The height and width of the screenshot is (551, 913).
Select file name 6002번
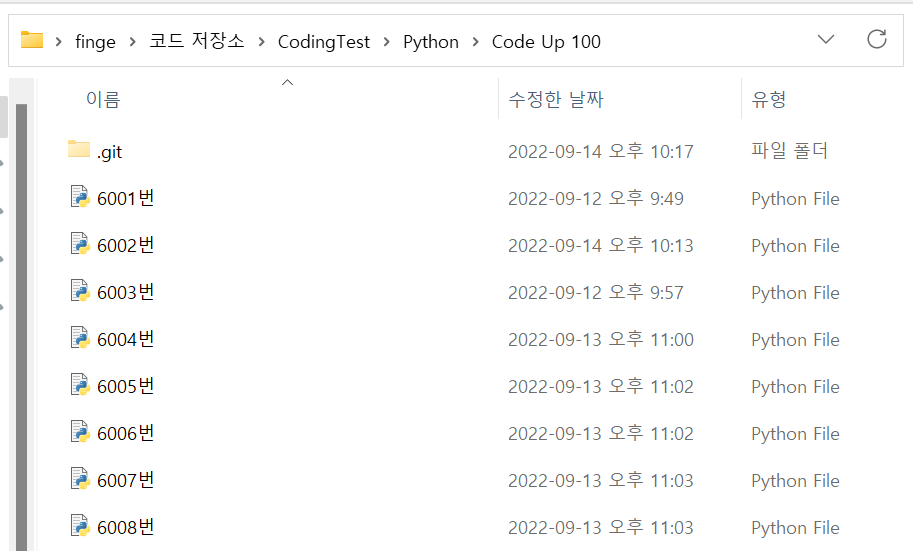[x=126, y=245]
